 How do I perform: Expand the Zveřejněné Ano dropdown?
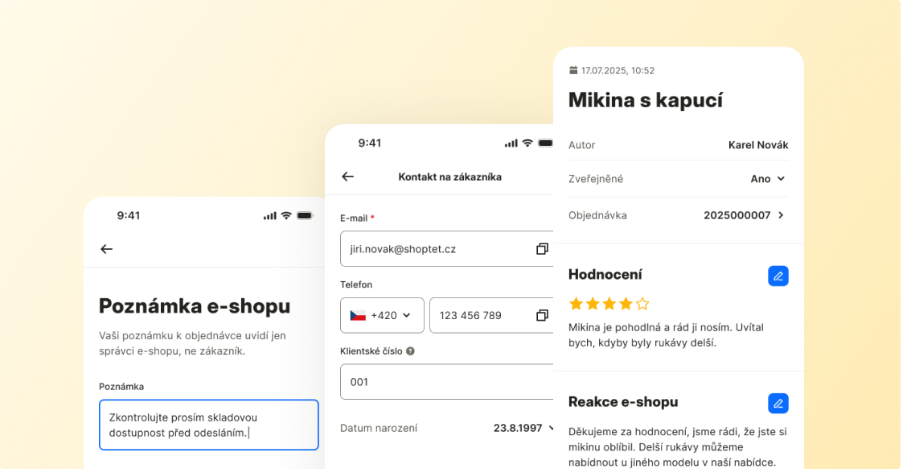769,179
